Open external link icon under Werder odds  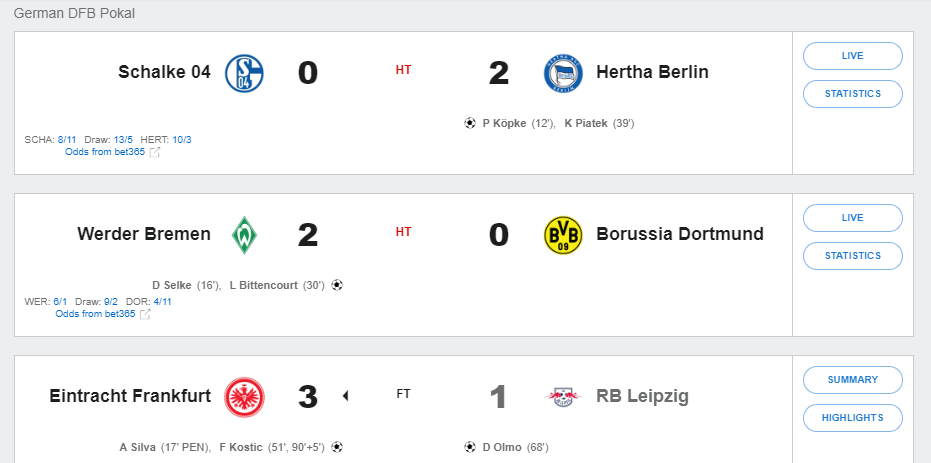click(x=145, y=314)
